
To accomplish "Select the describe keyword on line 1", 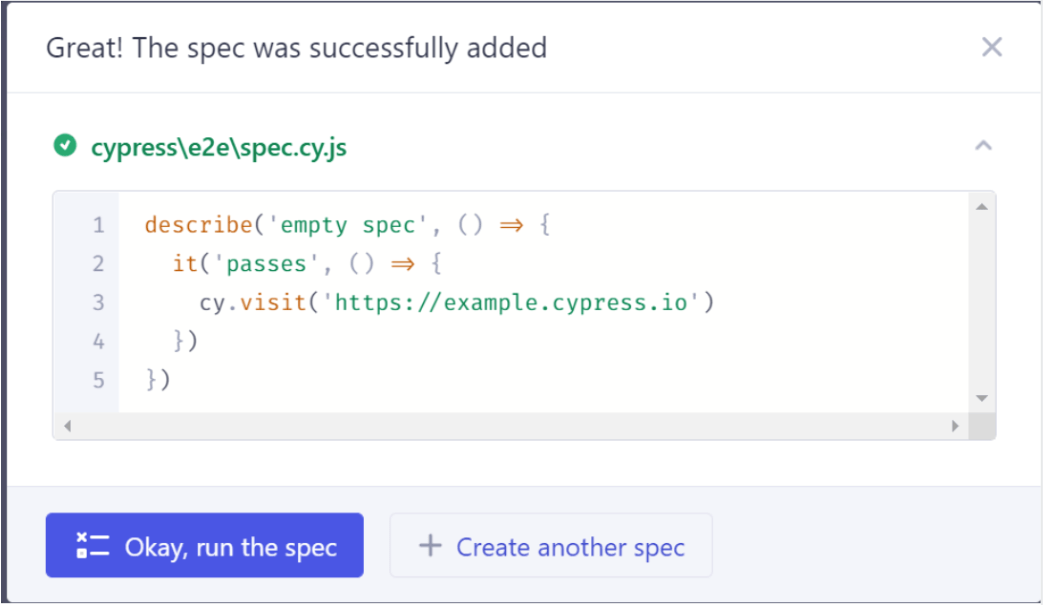I will 198,224.
